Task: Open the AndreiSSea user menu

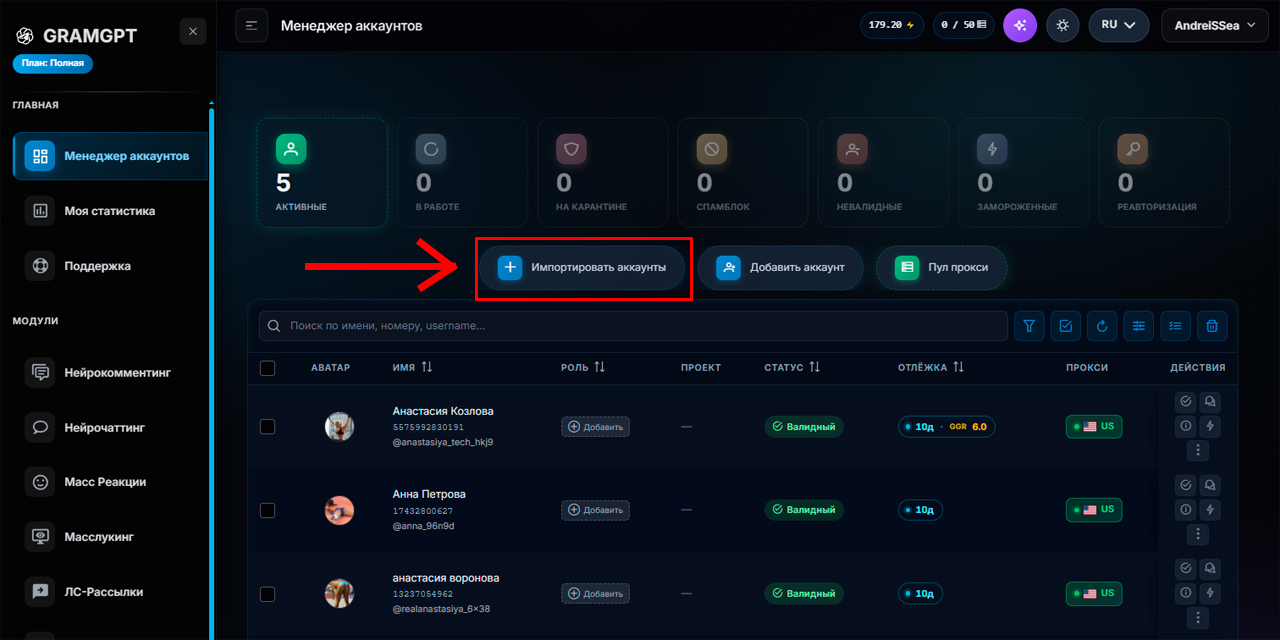Action: [x=1215, y=25]
